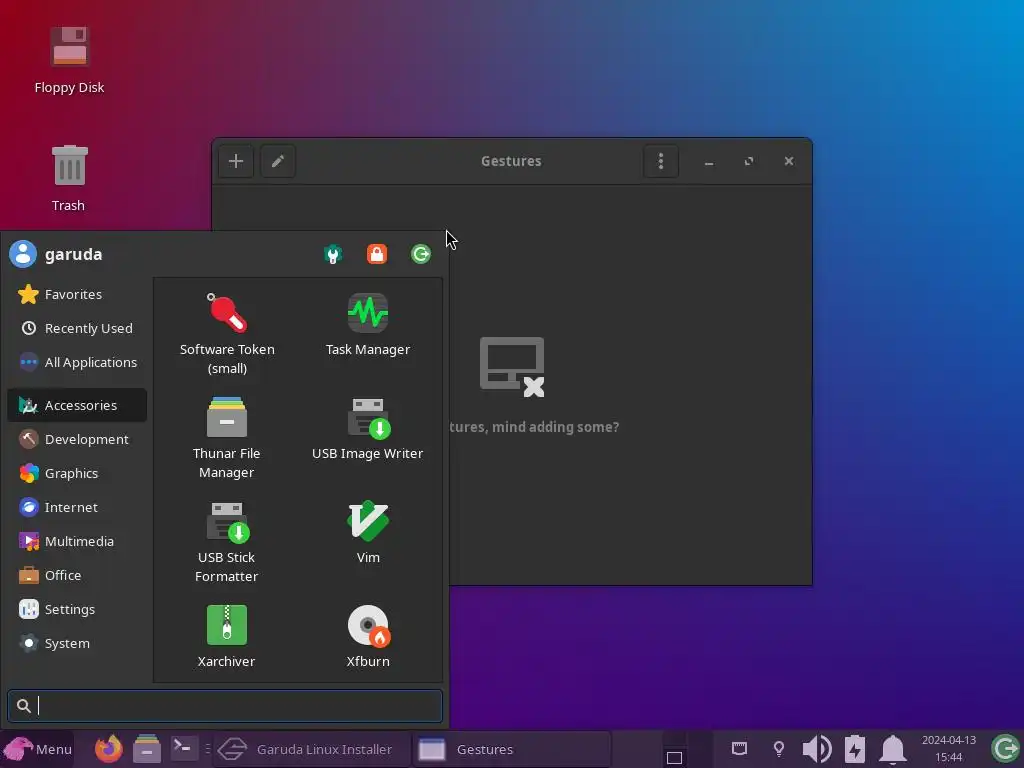Image resolution: width=1024 pixels, height=768 pixels.
Task: Open Software Token (small) application
Action: click(227, 334)
